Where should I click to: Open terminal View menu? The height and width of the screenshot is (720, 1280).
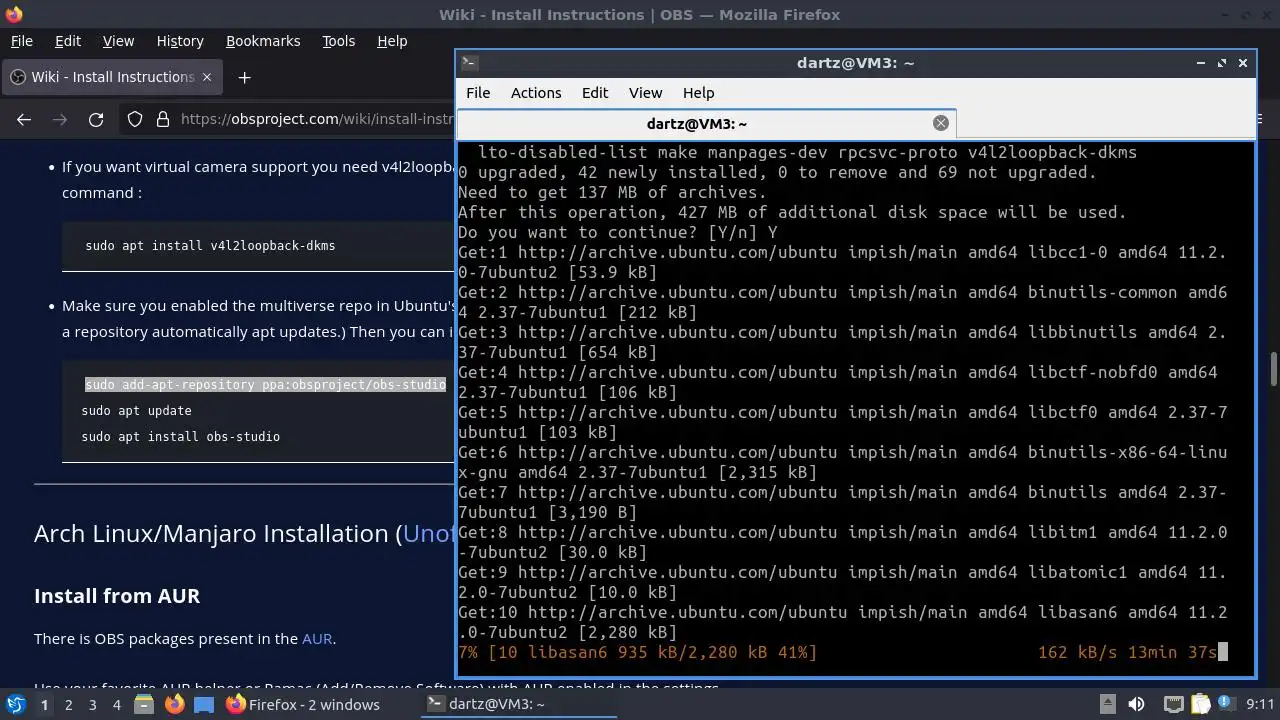click(645, 92)
